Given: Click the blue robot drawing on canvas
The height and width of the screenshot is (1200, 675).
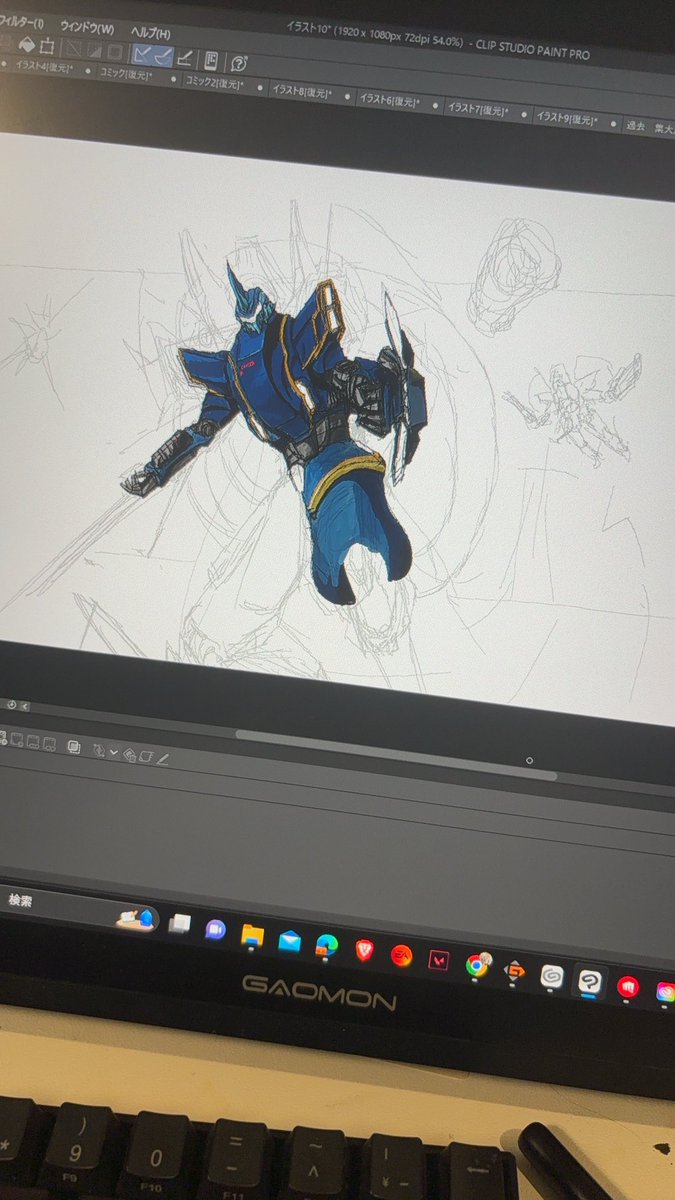Looking at the screenshot, I should [x=300, y=420].
